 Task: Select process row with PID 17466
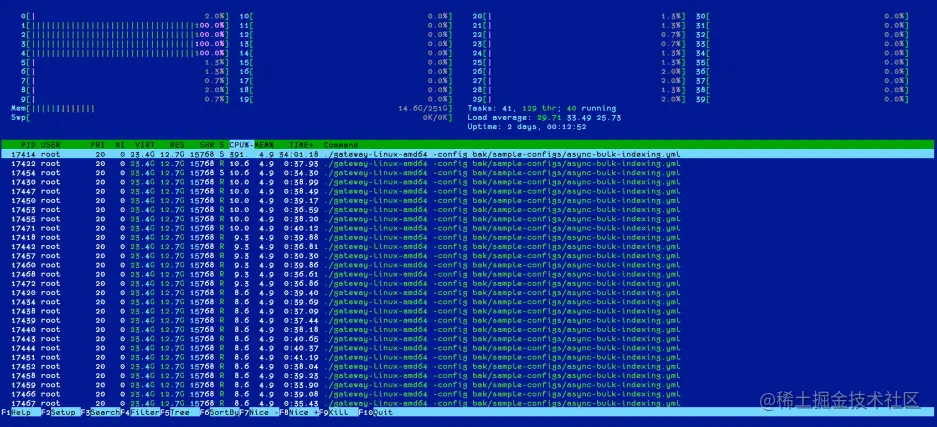468,394
